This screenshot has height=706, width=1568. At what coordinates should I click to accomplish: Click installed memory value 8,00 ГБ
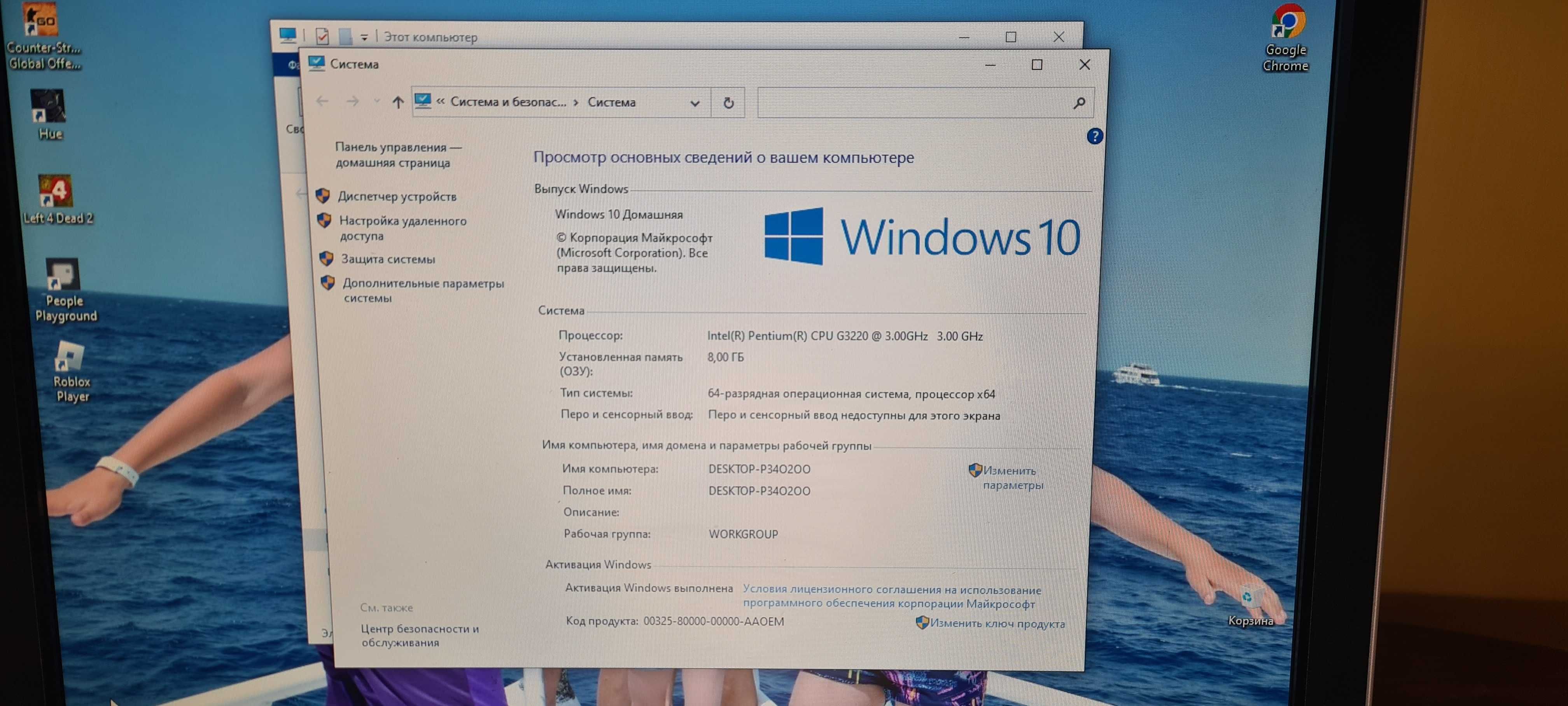pos(725,357)
